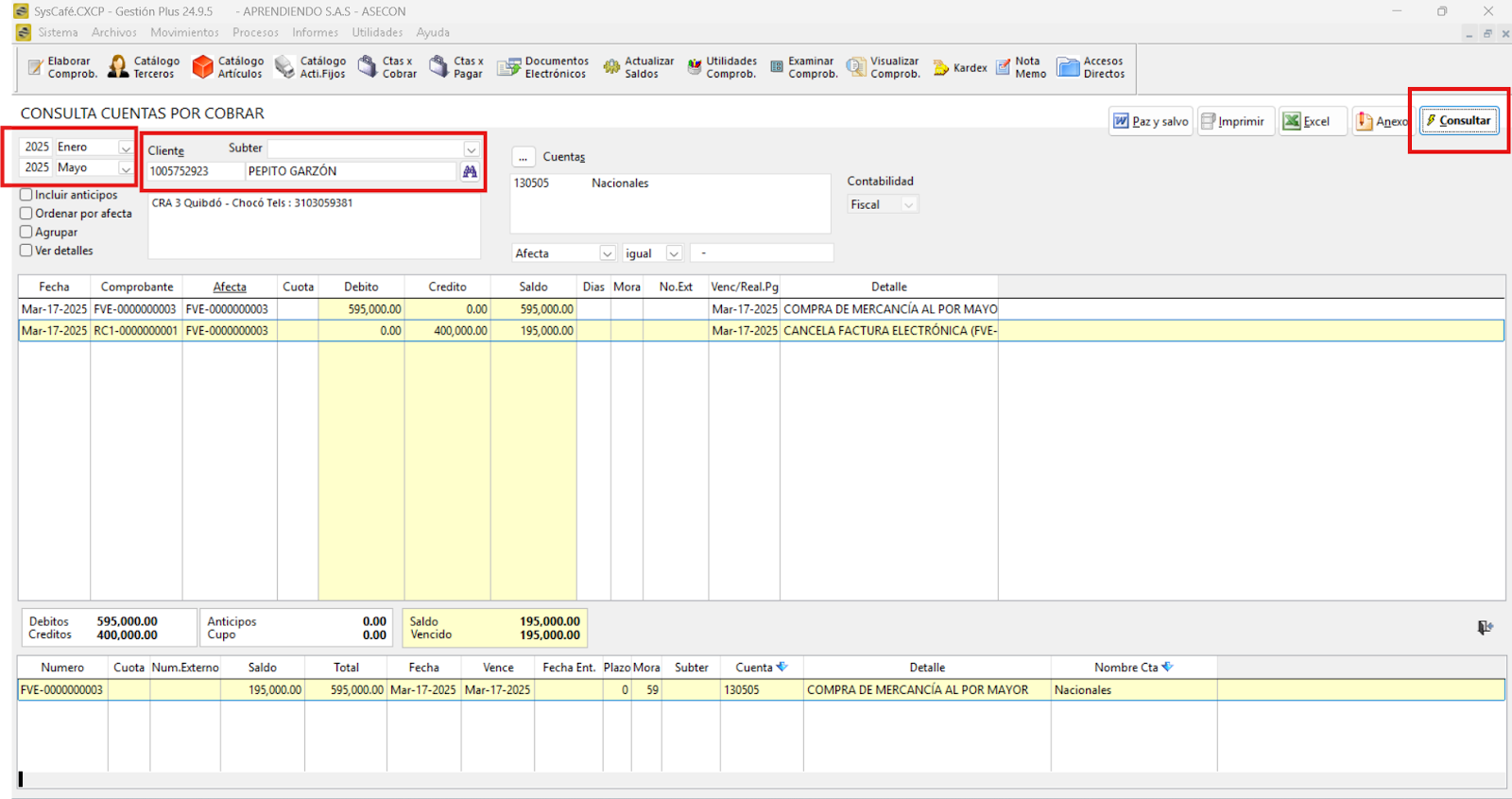
Task: Click the Consultar button
Action: pos(1459,121)
